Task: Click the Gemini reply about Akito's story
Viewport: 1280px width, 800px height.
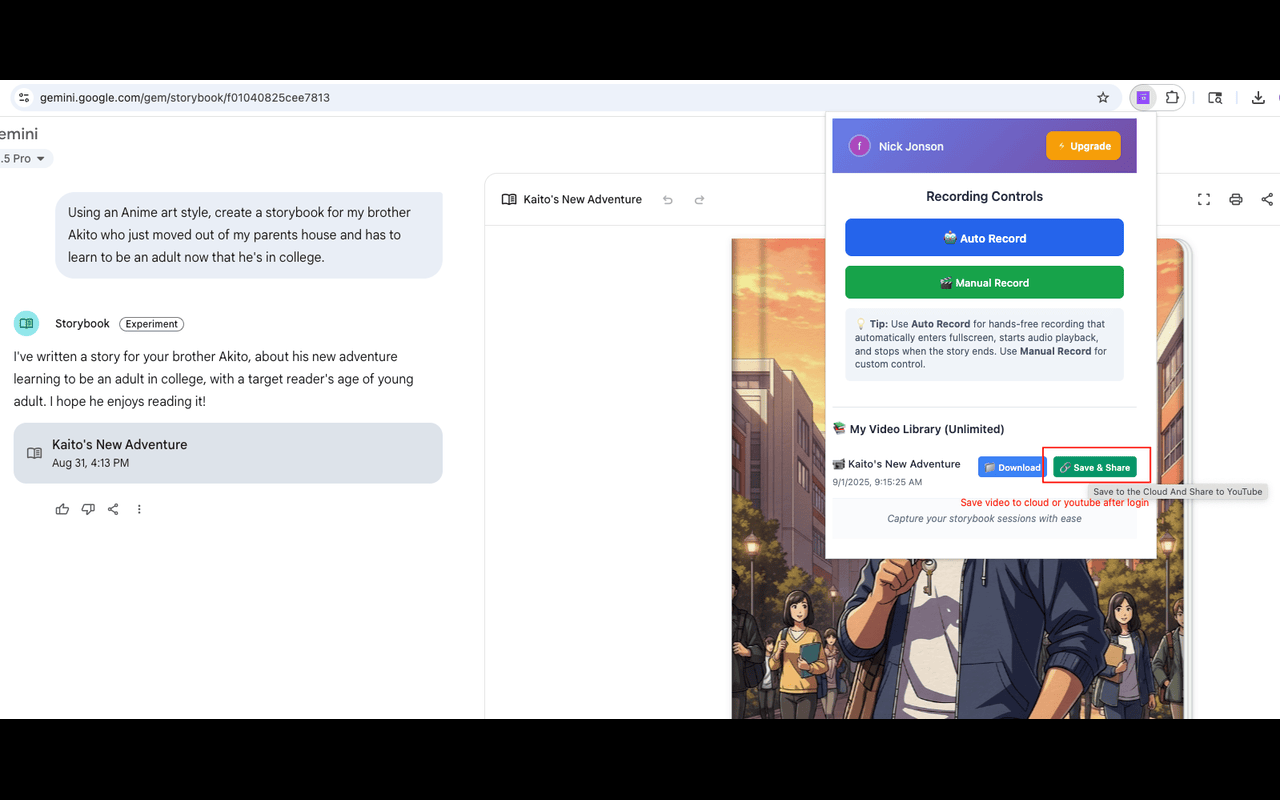Action: [213, 379]
